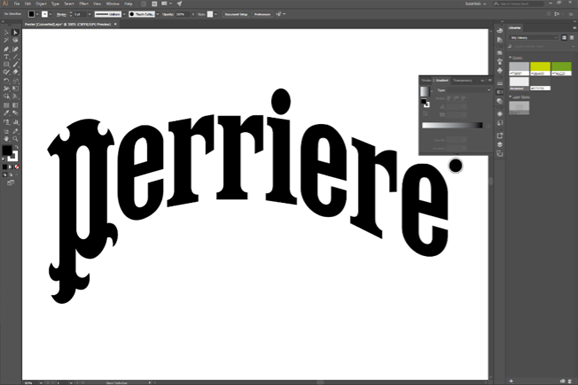Open the Type menu
The image size is (578, 385).
tap(55, 4)
